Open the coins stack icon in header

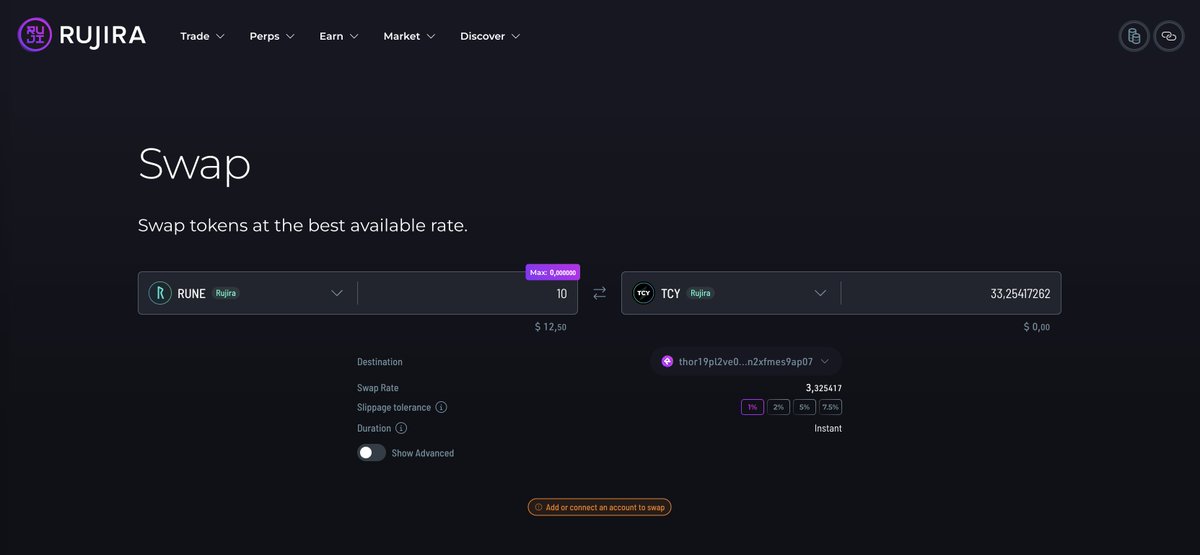[x=1134, y=36]
